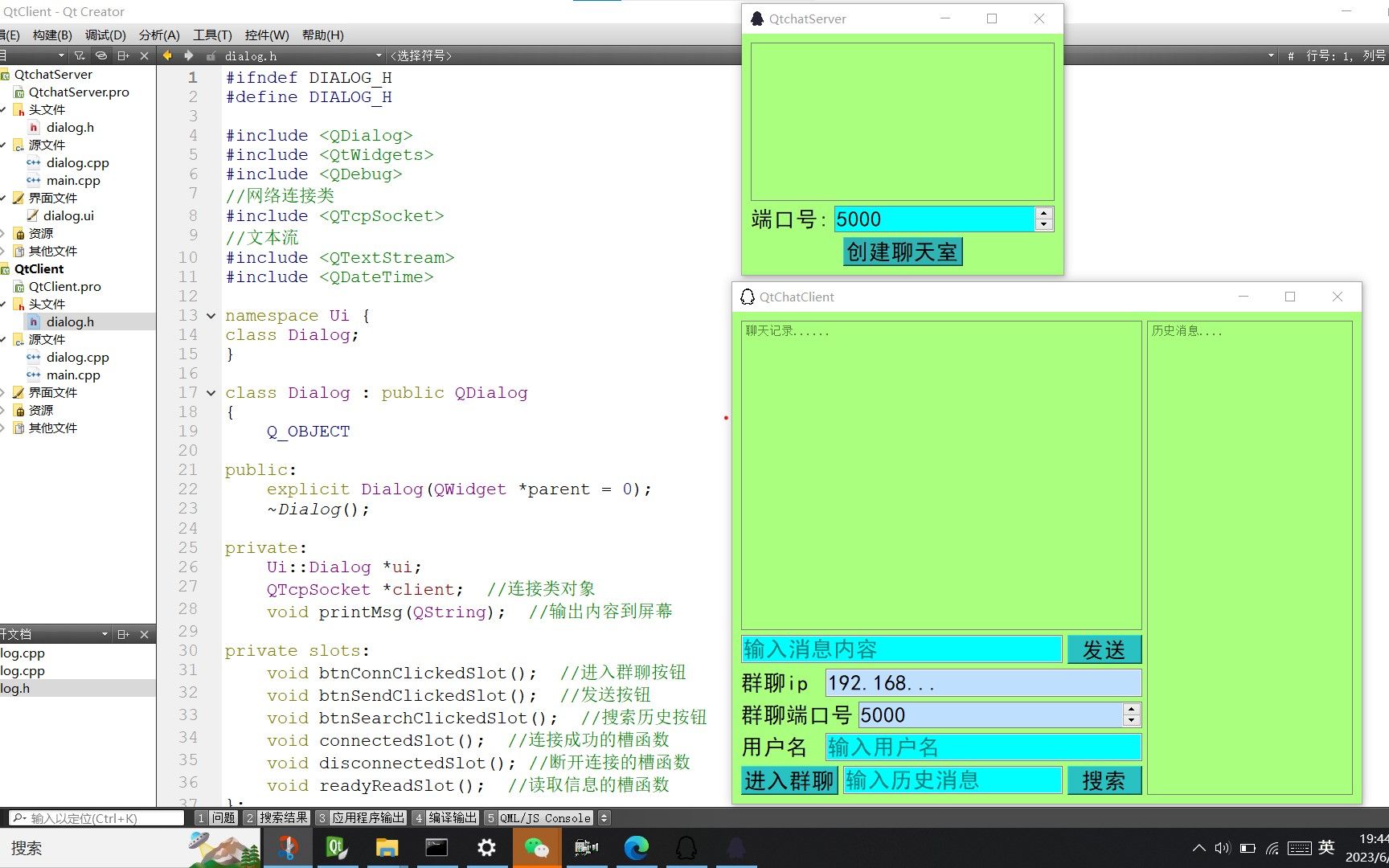Increase the server 端口号 spinbox value

tap(1043, 213)
